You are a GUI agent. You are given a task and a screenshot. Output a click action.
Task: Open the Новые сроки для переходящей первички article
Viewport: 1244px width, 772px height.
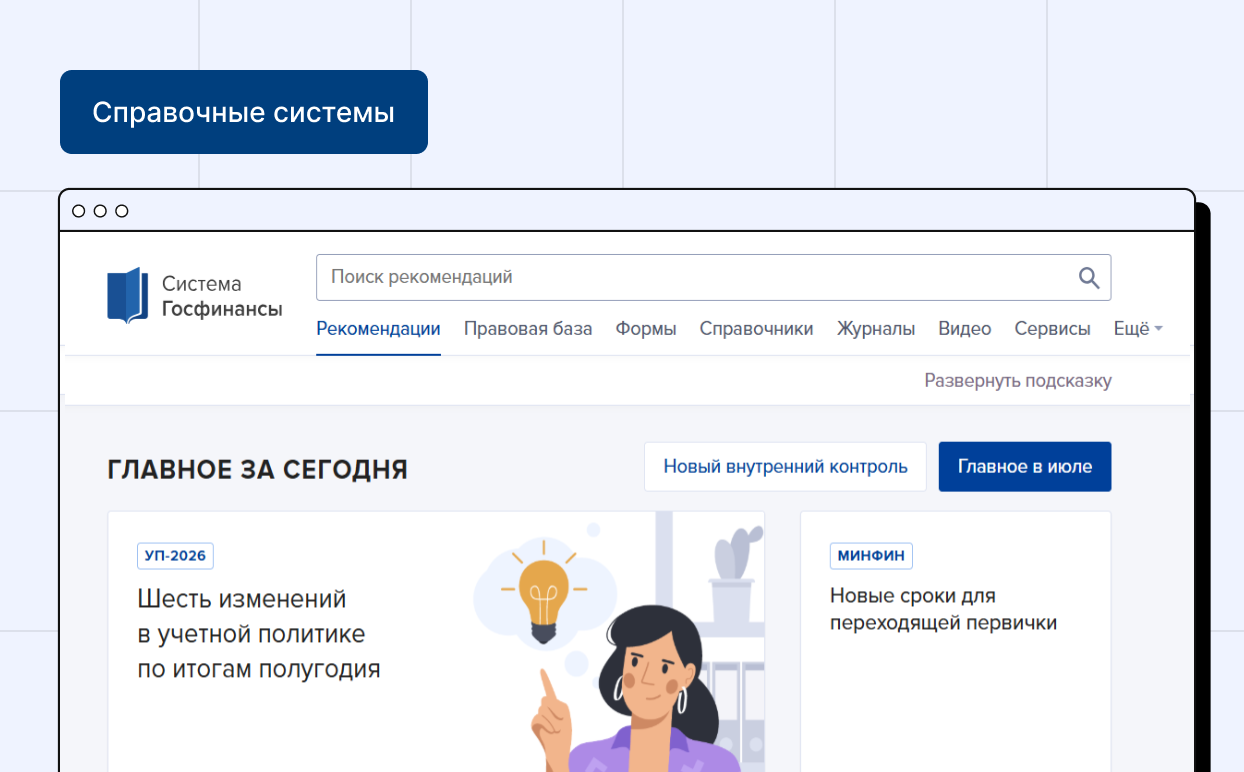point(943,609)
